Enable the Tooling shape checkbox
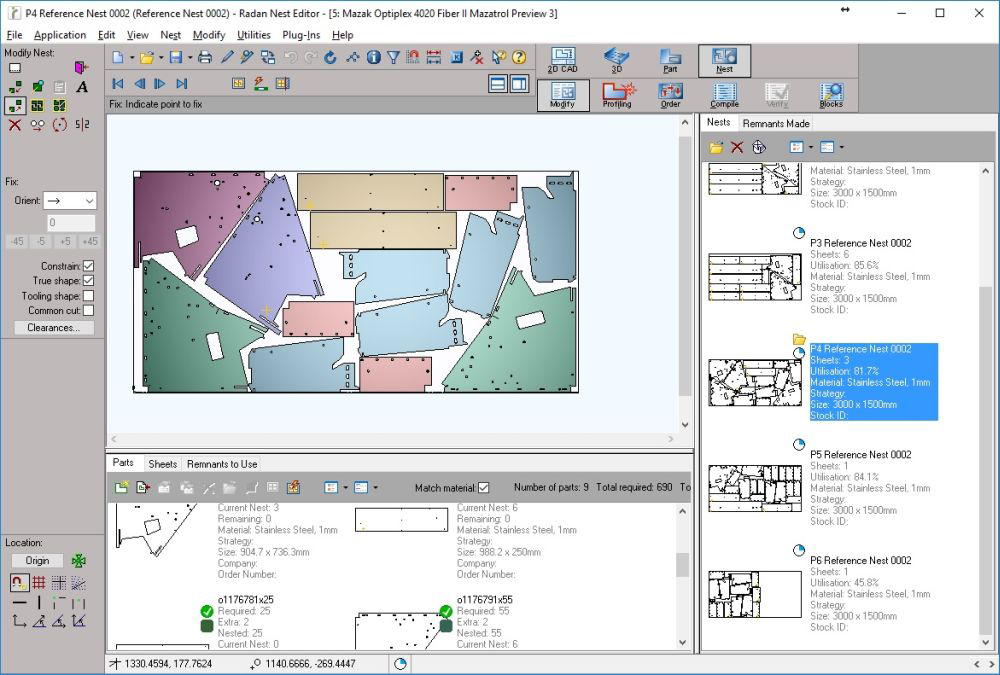 [89, 296]
